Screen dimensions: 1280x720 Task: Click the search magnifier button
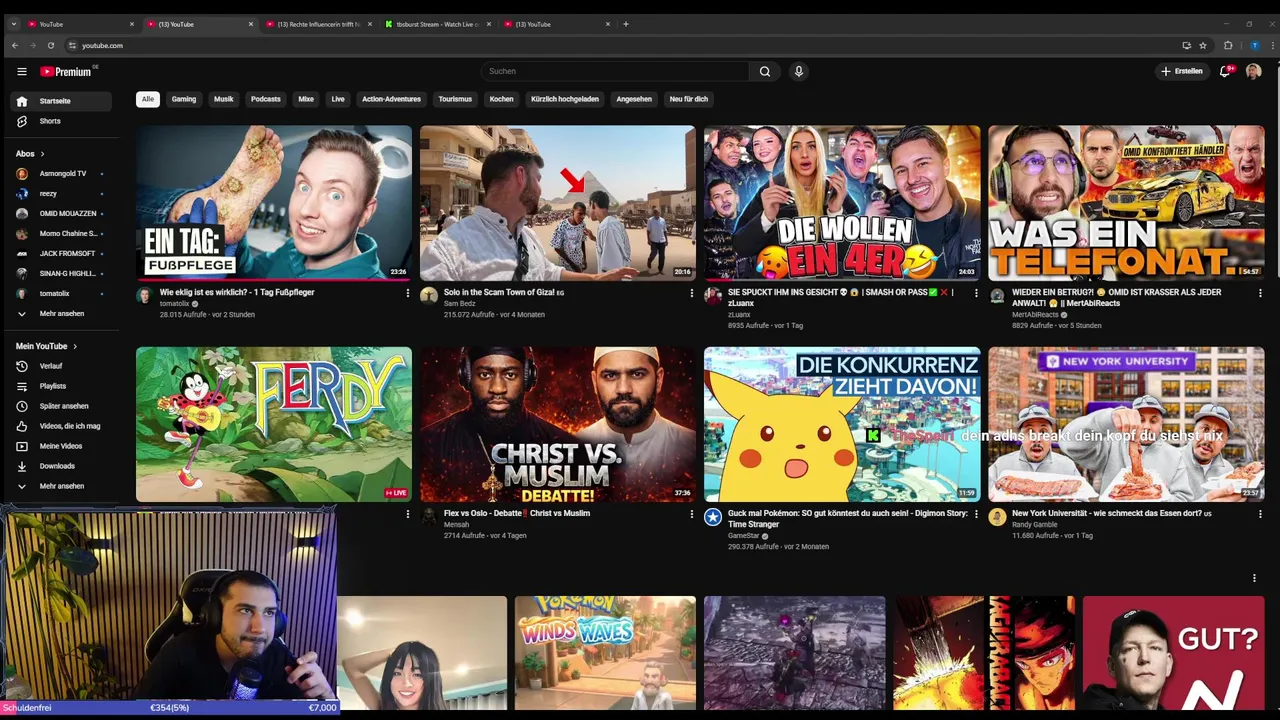click(x=764, y=71)
